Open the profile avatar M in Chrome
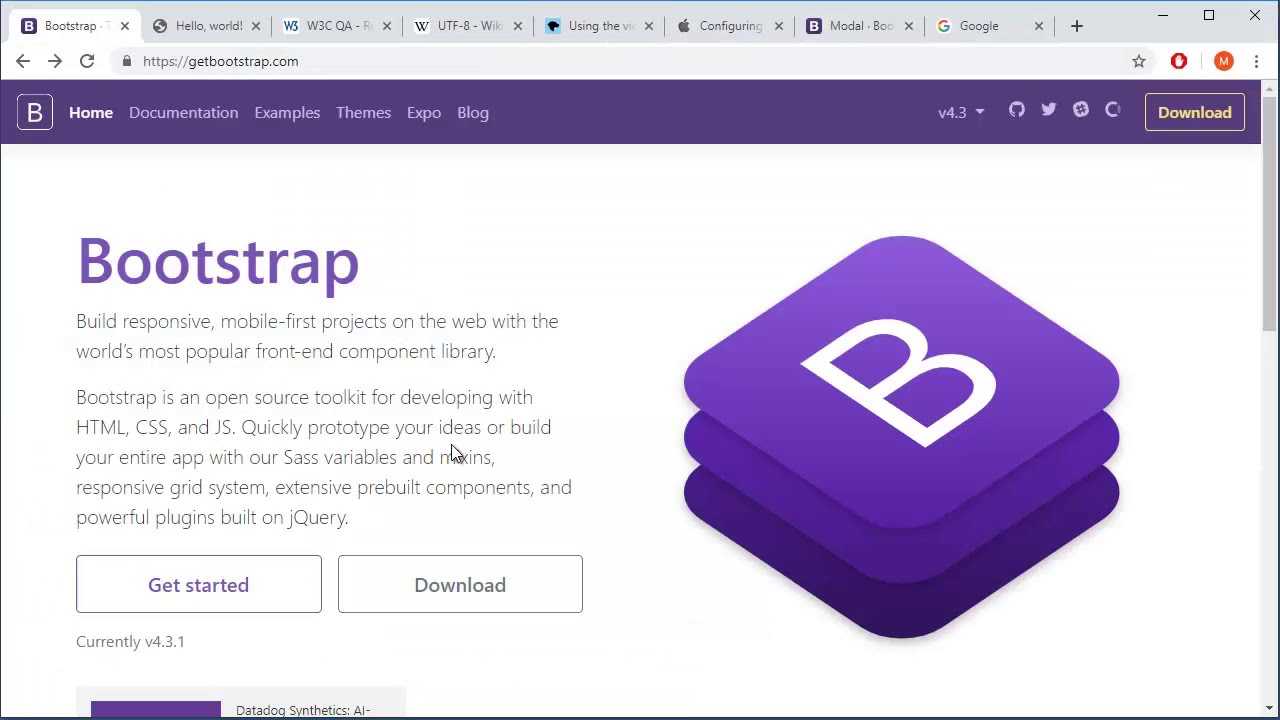This screenshot has width=1280, height=720. click(x=1224, y=61)
